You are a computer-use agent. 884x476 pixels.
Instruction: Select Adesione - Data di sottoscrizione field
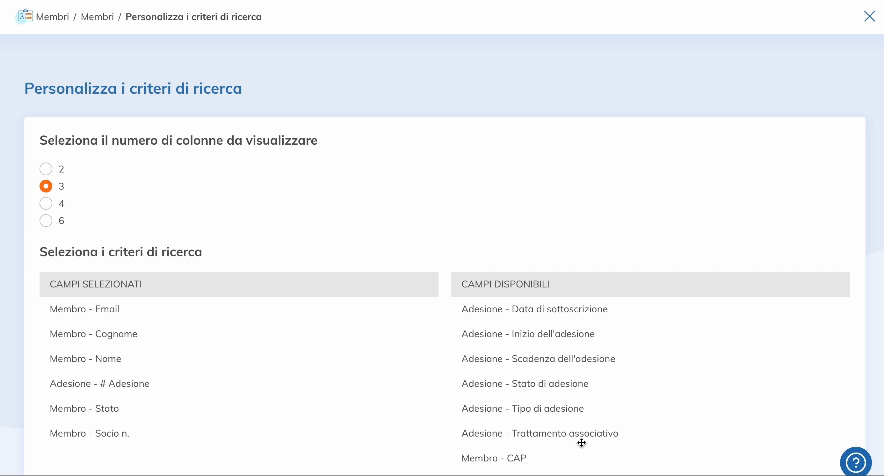point(534,309)
